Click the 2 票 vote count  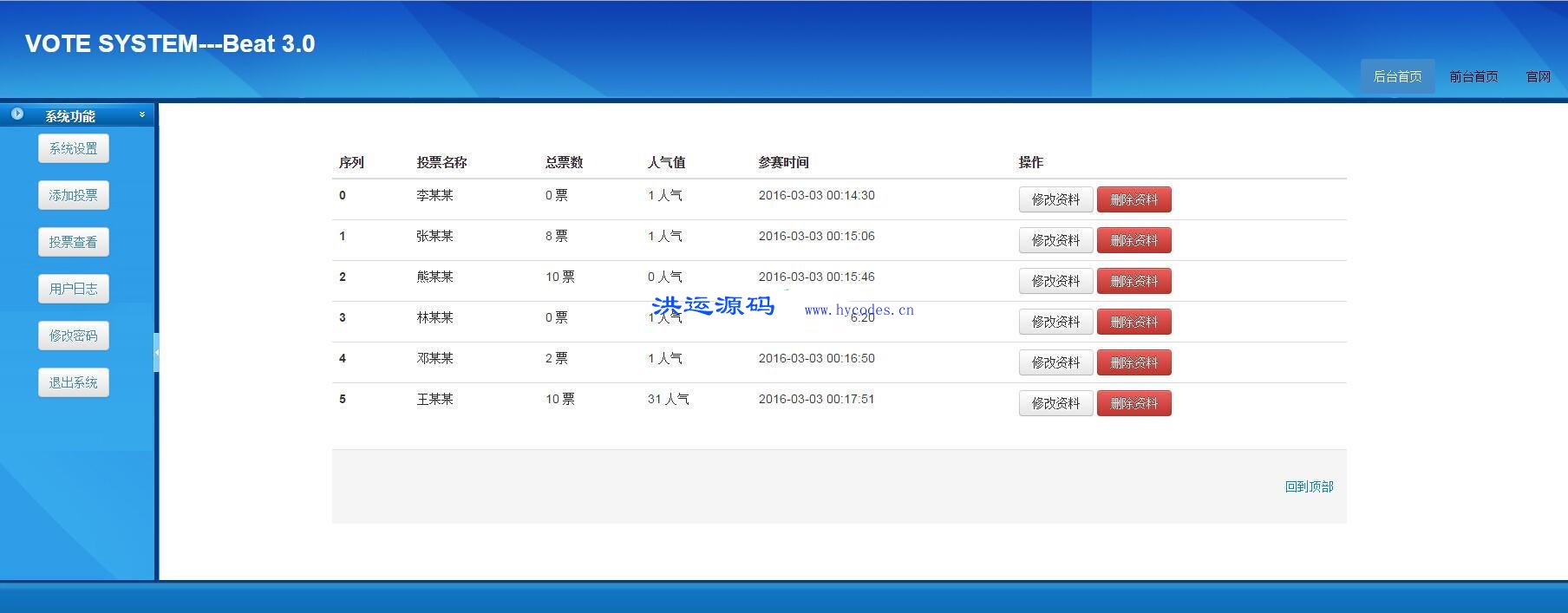coord(557,358)
